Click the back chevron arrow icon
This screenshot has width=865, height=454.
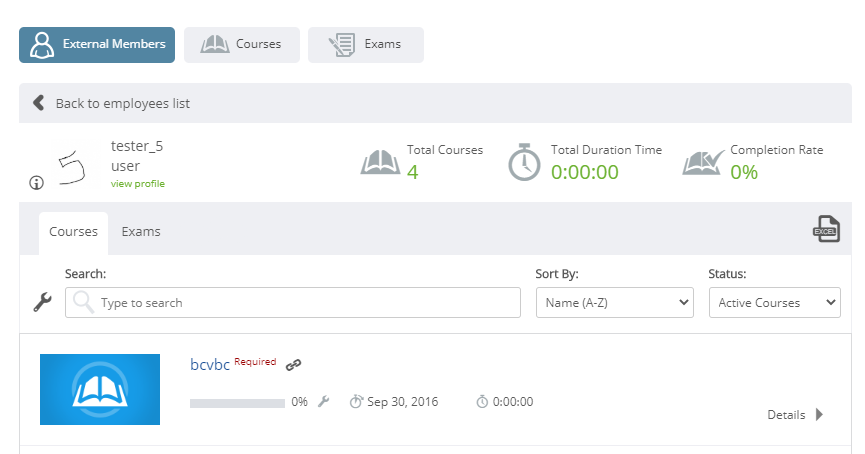[x=39, y=103]
